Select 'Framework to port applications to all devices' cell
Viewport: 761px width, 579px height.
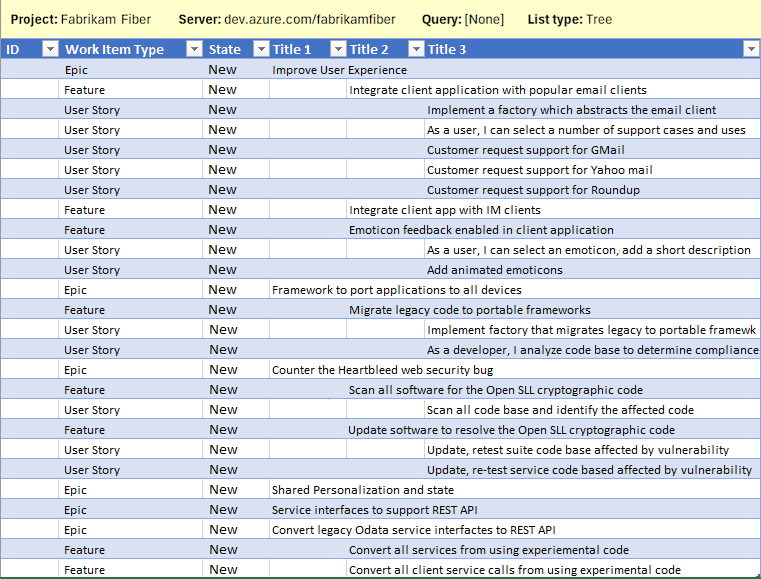pos(397,290)
